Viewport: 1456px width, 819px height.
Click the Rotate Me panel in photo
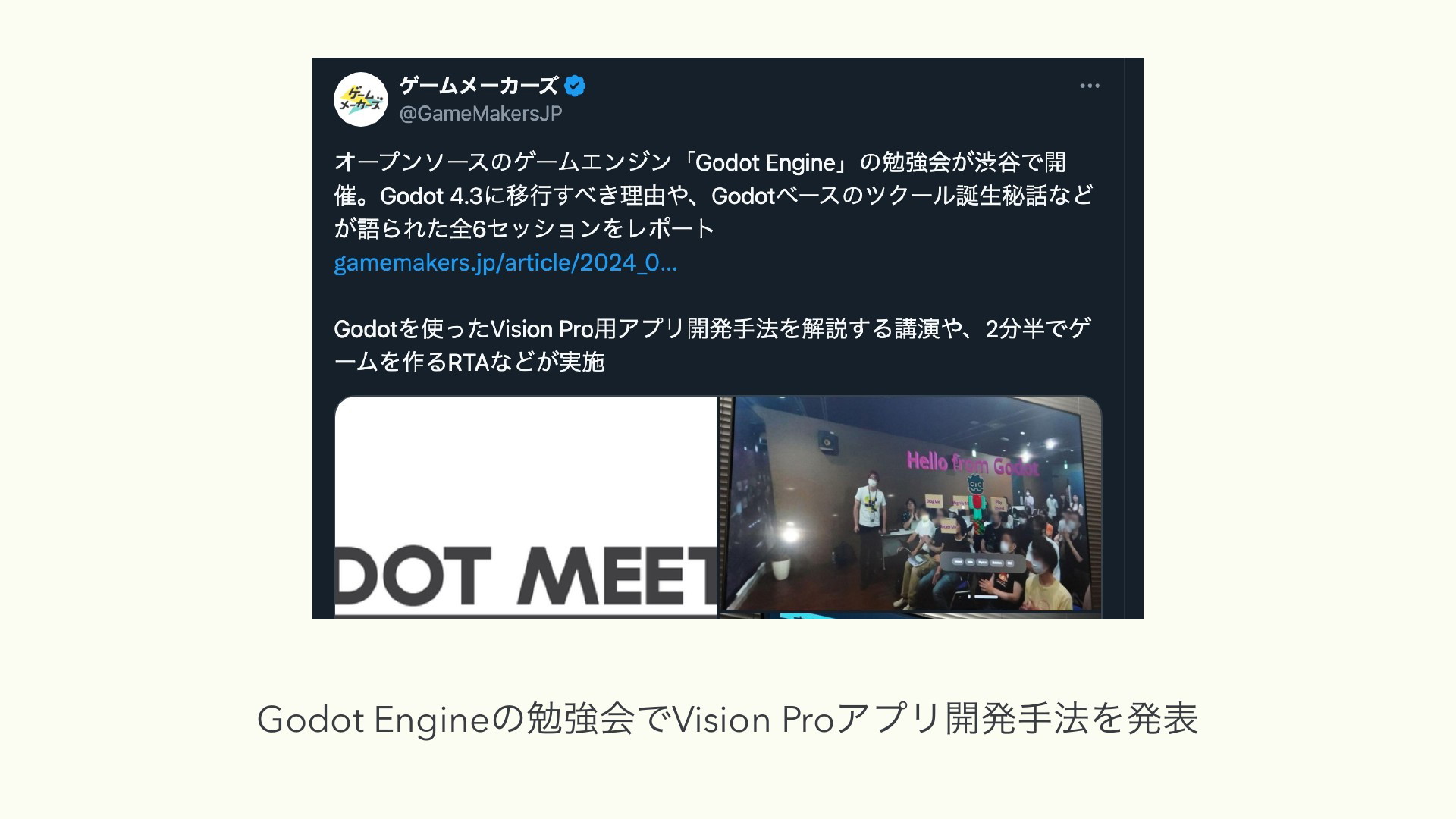(x=948, y=526)
